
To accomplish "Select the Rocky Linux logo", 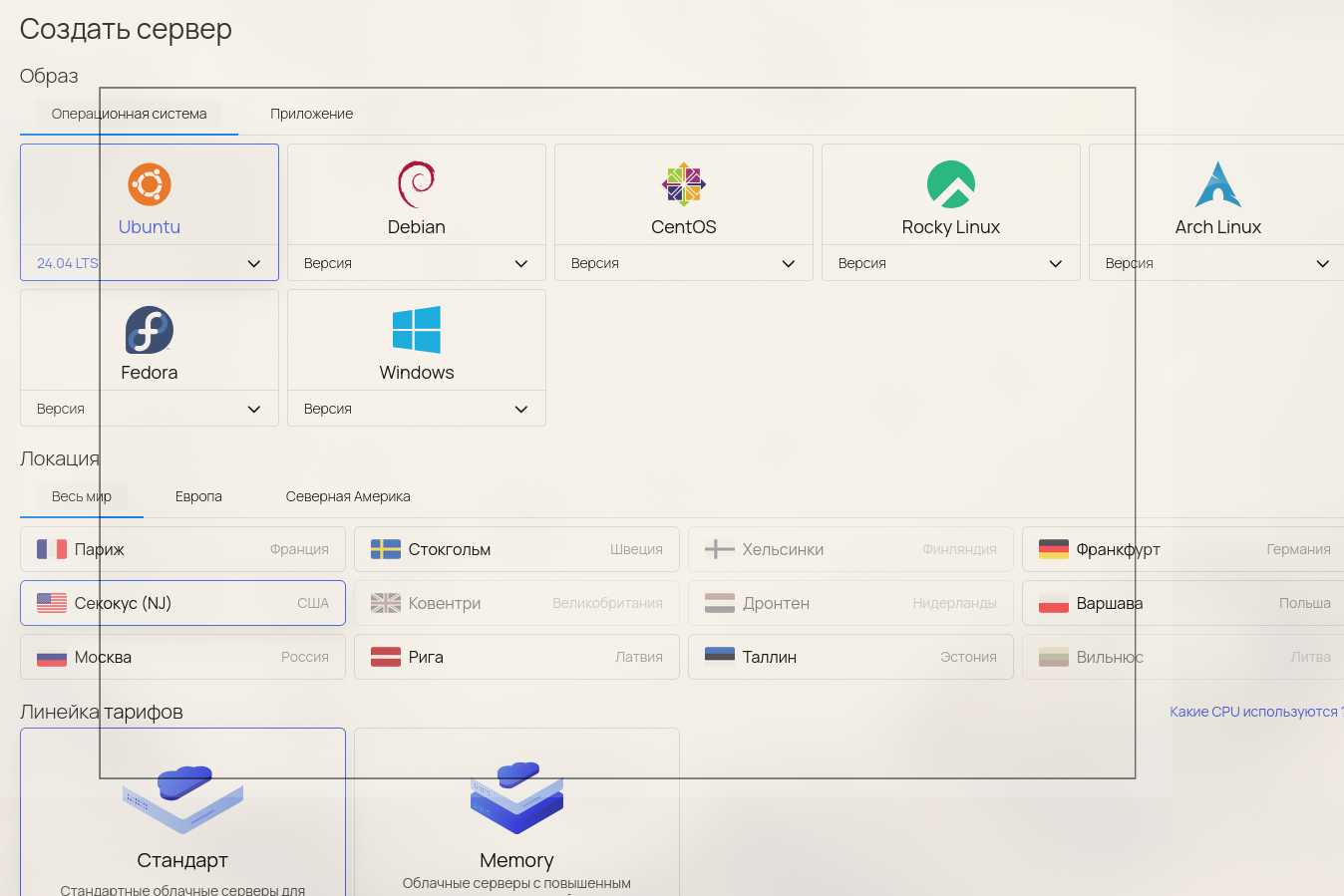I will pyautogui.click(x=951, y=184).
